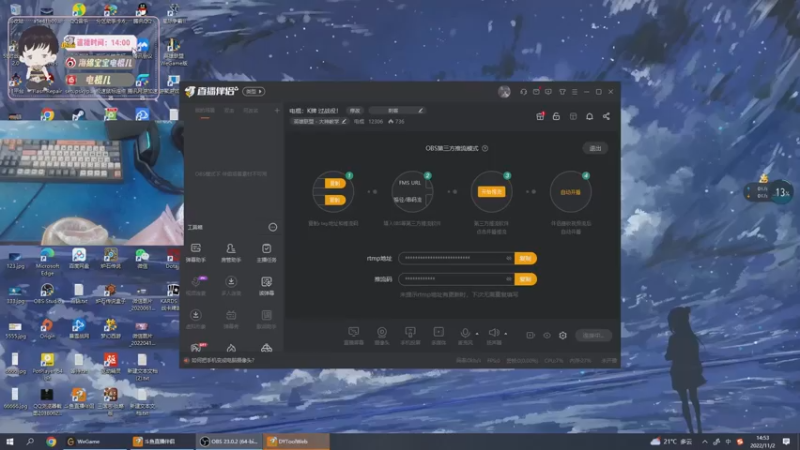
Task: Open the 弹幕助手 tool
Action: 196,253
